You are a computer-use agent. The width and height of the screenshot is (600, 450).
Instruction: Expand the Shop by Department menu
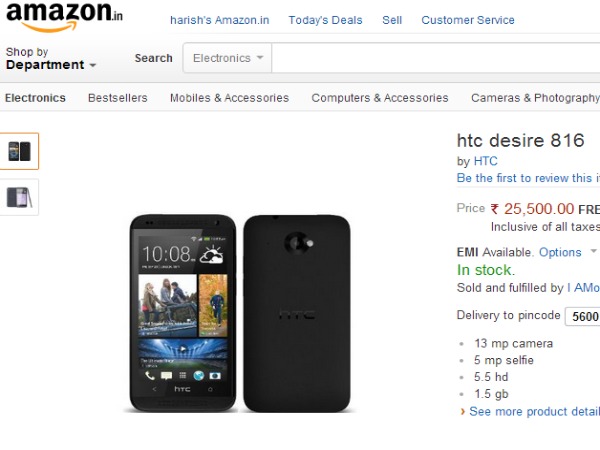(51, 59)
